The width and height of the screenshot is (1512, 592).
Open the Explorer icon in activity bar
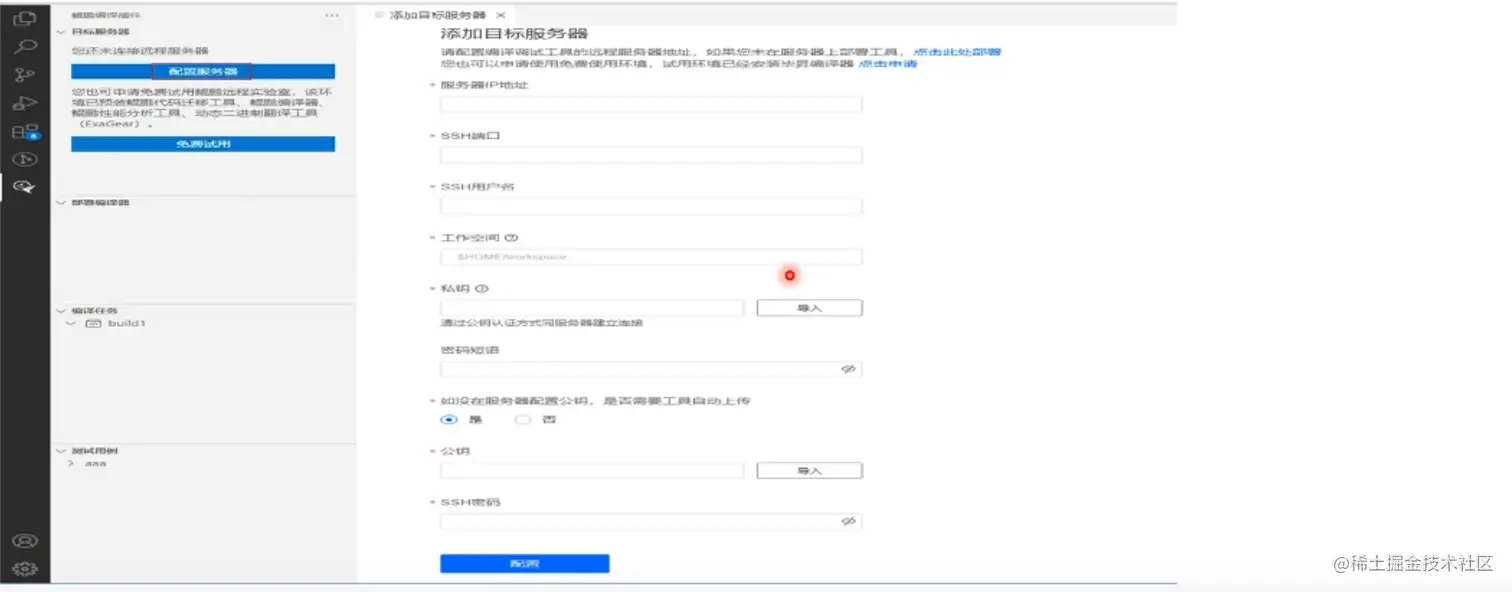click(x=24, y=18)
